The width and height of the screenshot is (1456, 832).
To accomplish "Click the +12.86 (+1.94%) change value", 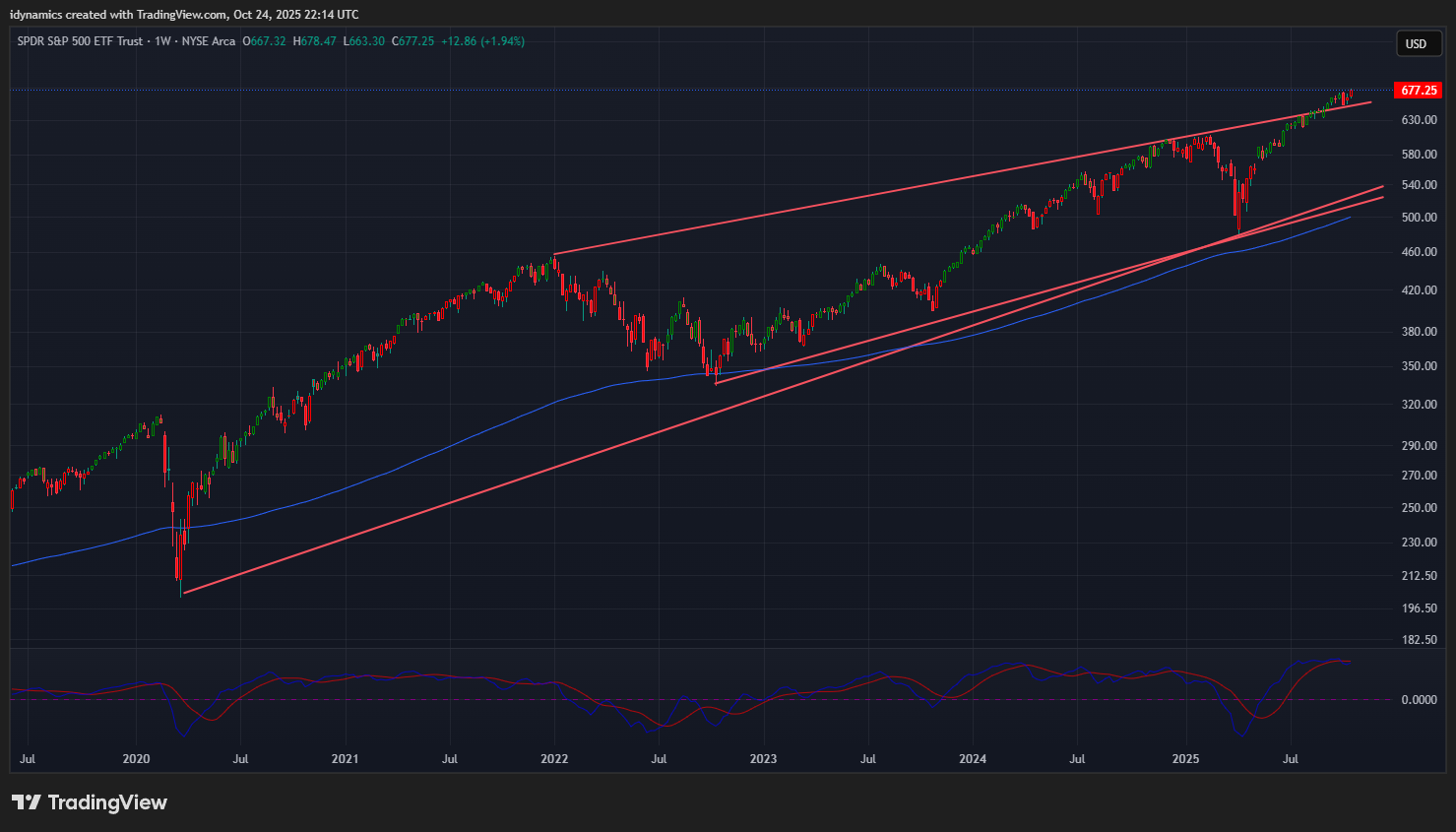I will [482, 41].
